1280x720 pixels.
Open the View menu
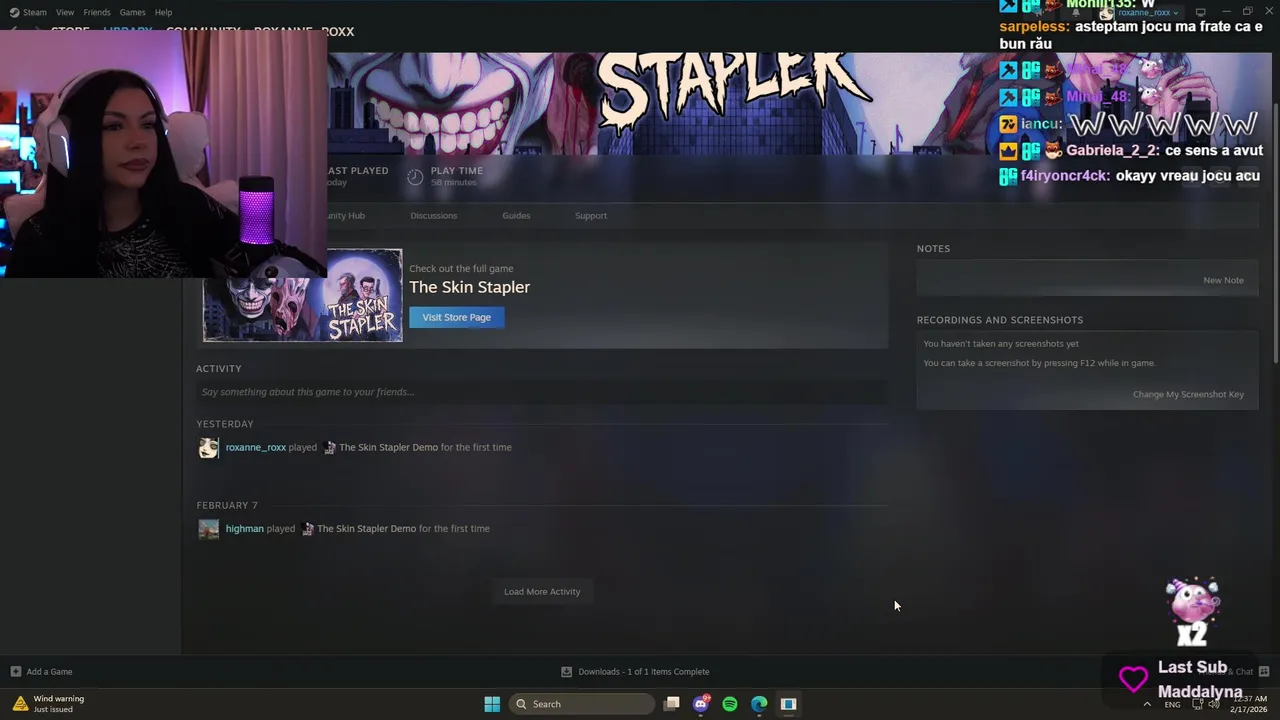click(65, 12)
